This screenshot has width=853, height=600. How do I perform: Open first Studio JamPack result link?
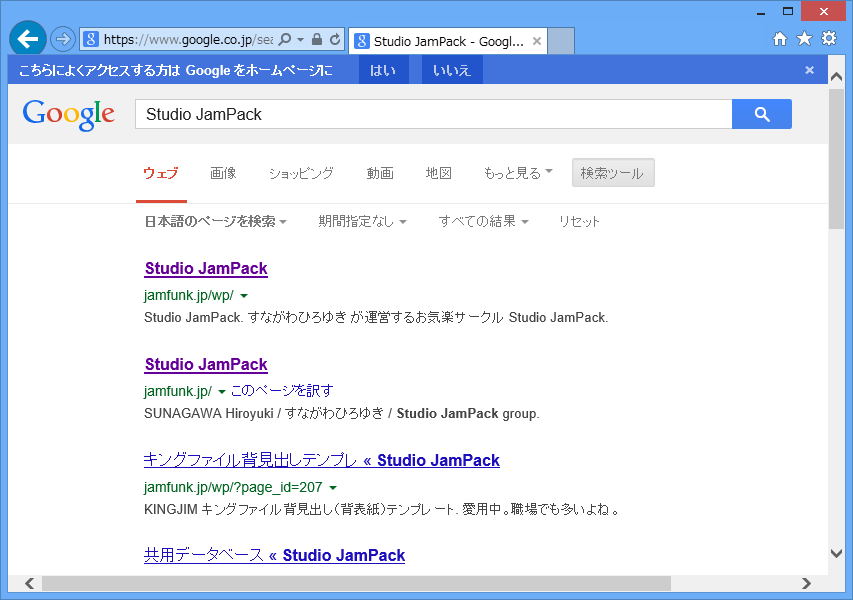click(206, 269)
